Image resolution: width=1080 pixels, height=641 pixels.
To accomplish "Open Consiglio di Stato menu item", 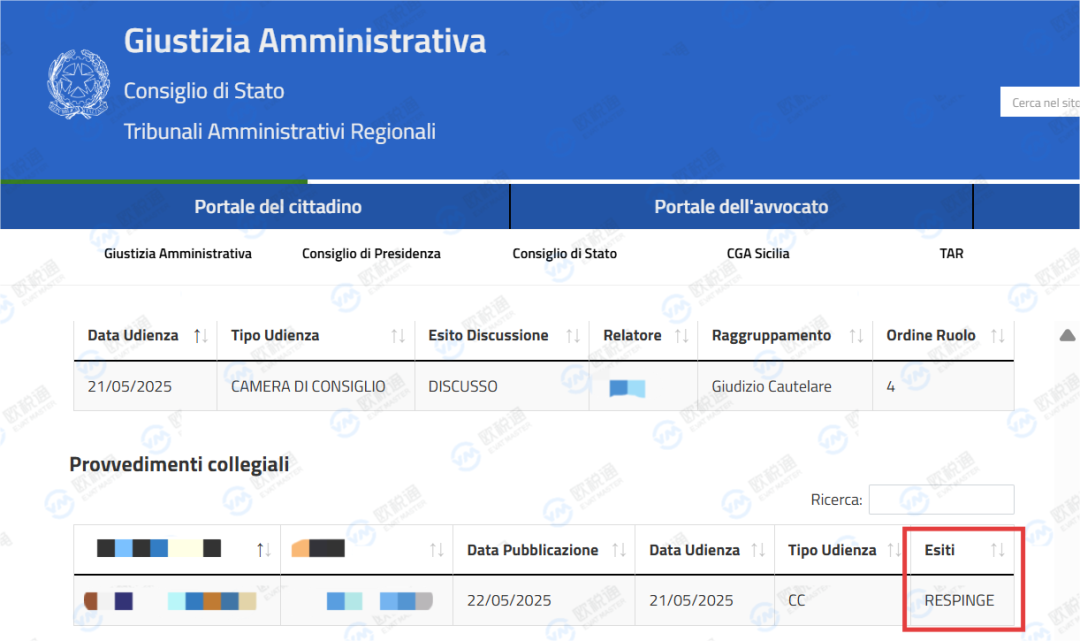I will click(x=565, y=253).
